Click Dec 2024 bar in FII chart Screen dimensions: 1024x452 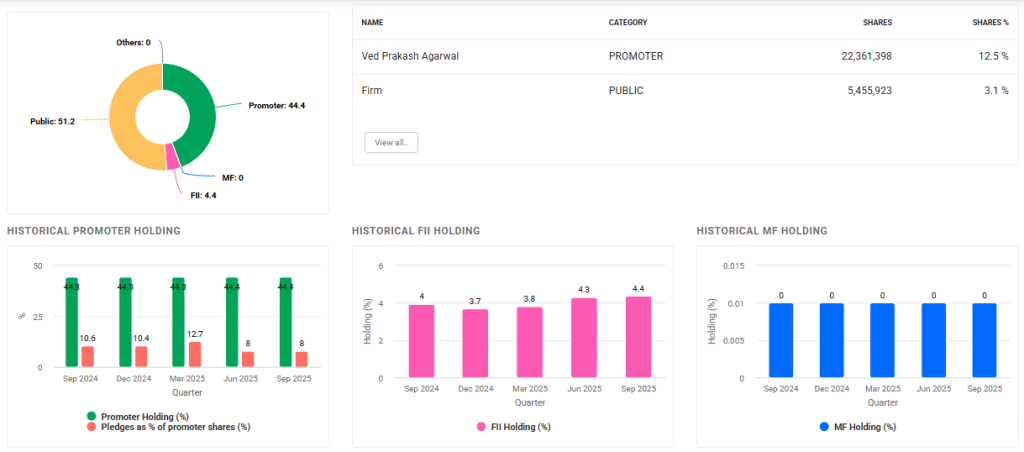tap(475, 343)
